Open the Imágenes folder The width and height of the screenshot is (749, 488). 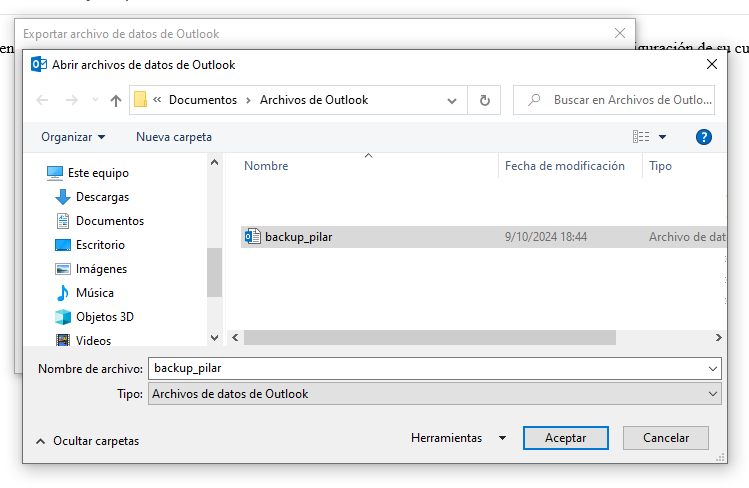[x=101, y=269]
